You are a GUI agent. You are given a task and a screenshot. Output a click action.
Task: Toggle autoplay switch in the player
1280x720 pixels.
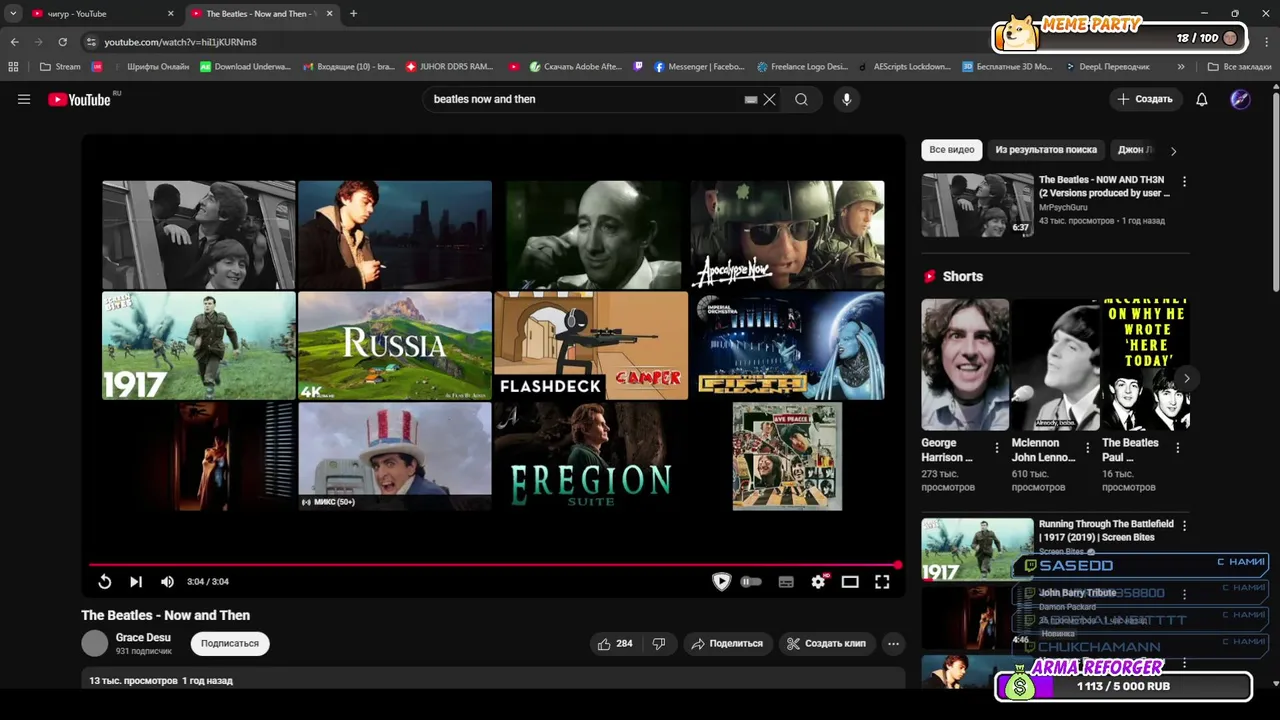[751, 582]
